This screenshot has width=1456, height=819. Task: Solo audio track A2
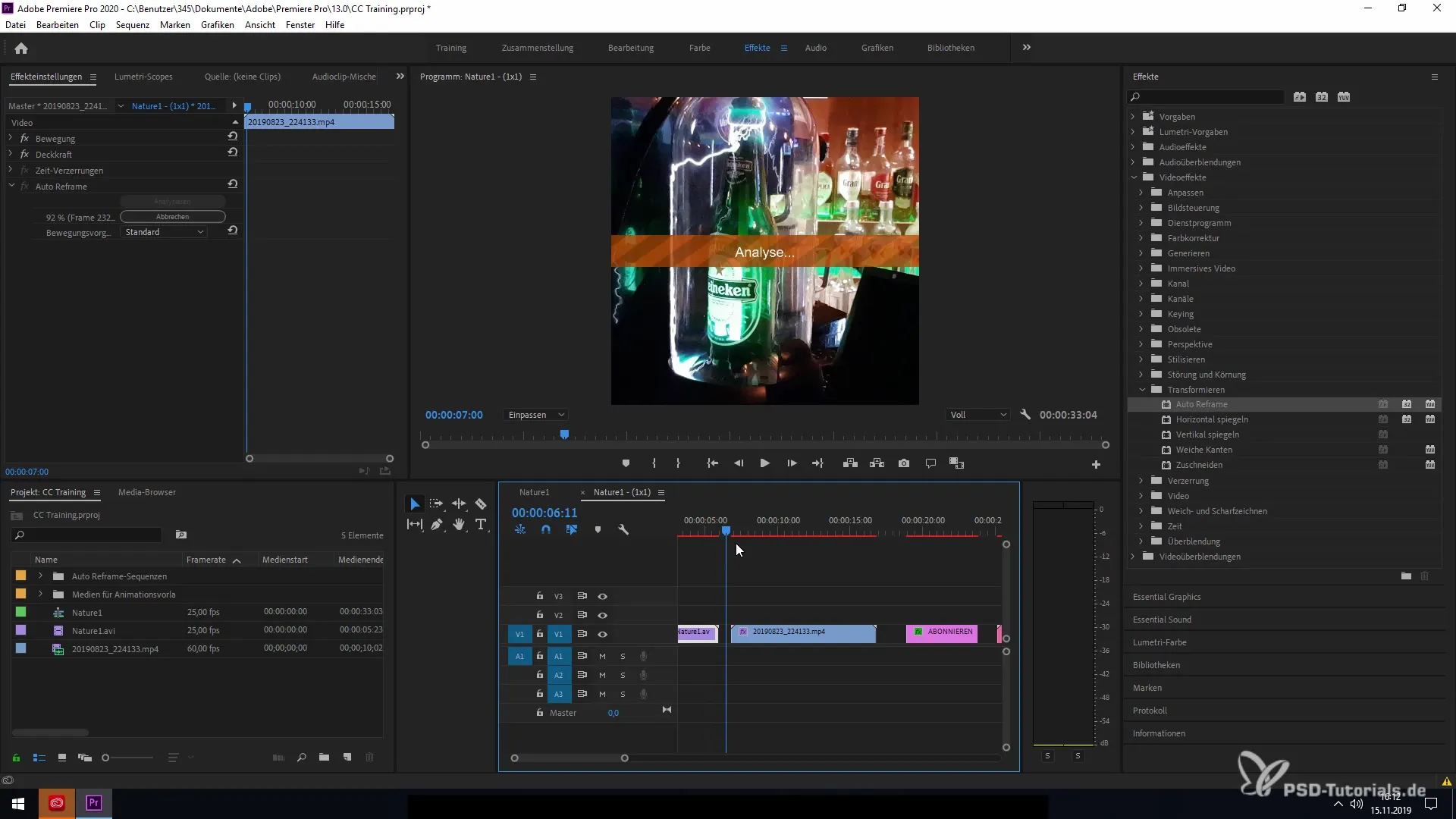623,675
